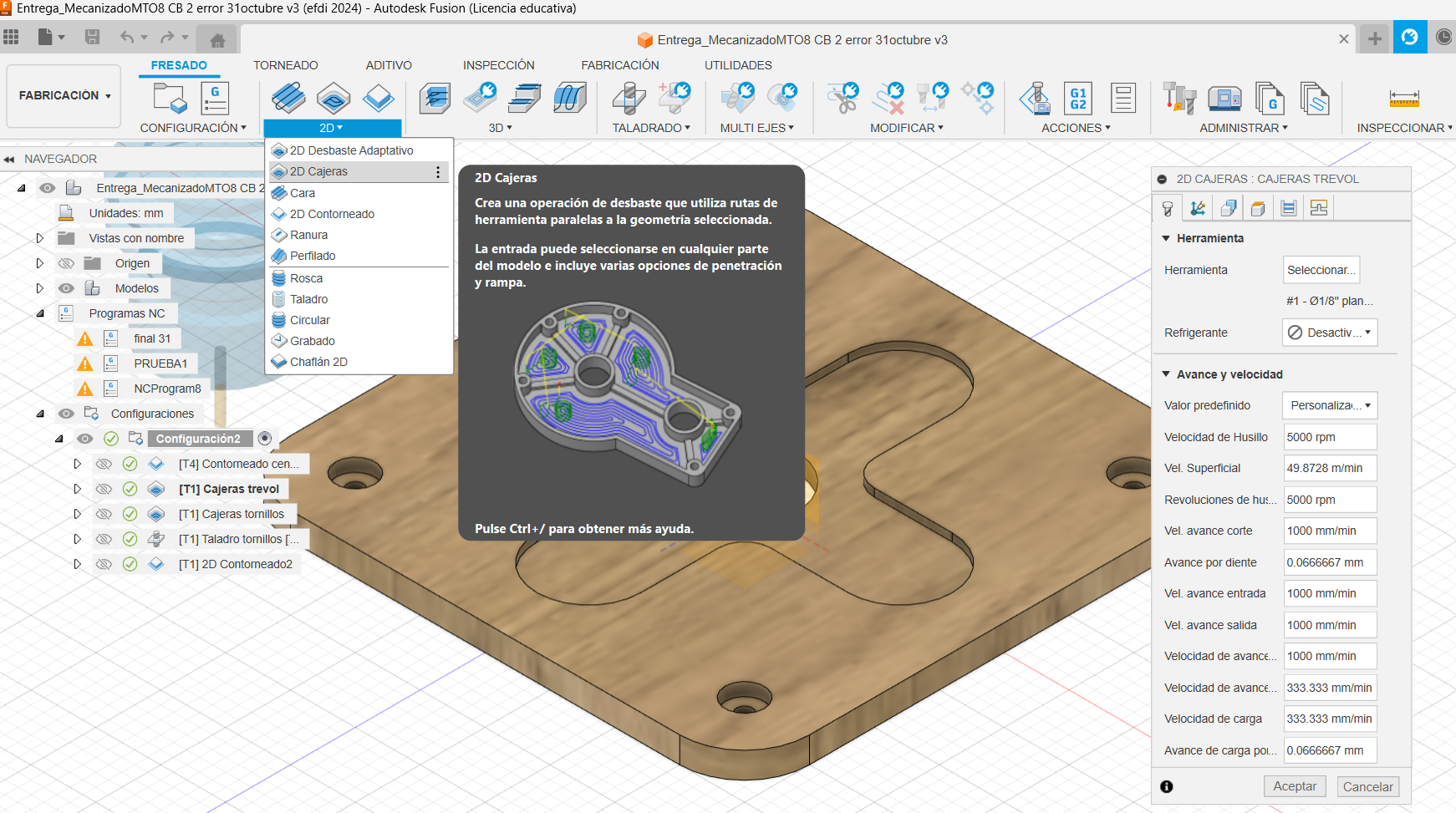This screenshot has height=813, width=1456.
Task: Click the 3D Adaptive Clearing toolbar icon
Action: pyautogui.click(x=435, y=99)
